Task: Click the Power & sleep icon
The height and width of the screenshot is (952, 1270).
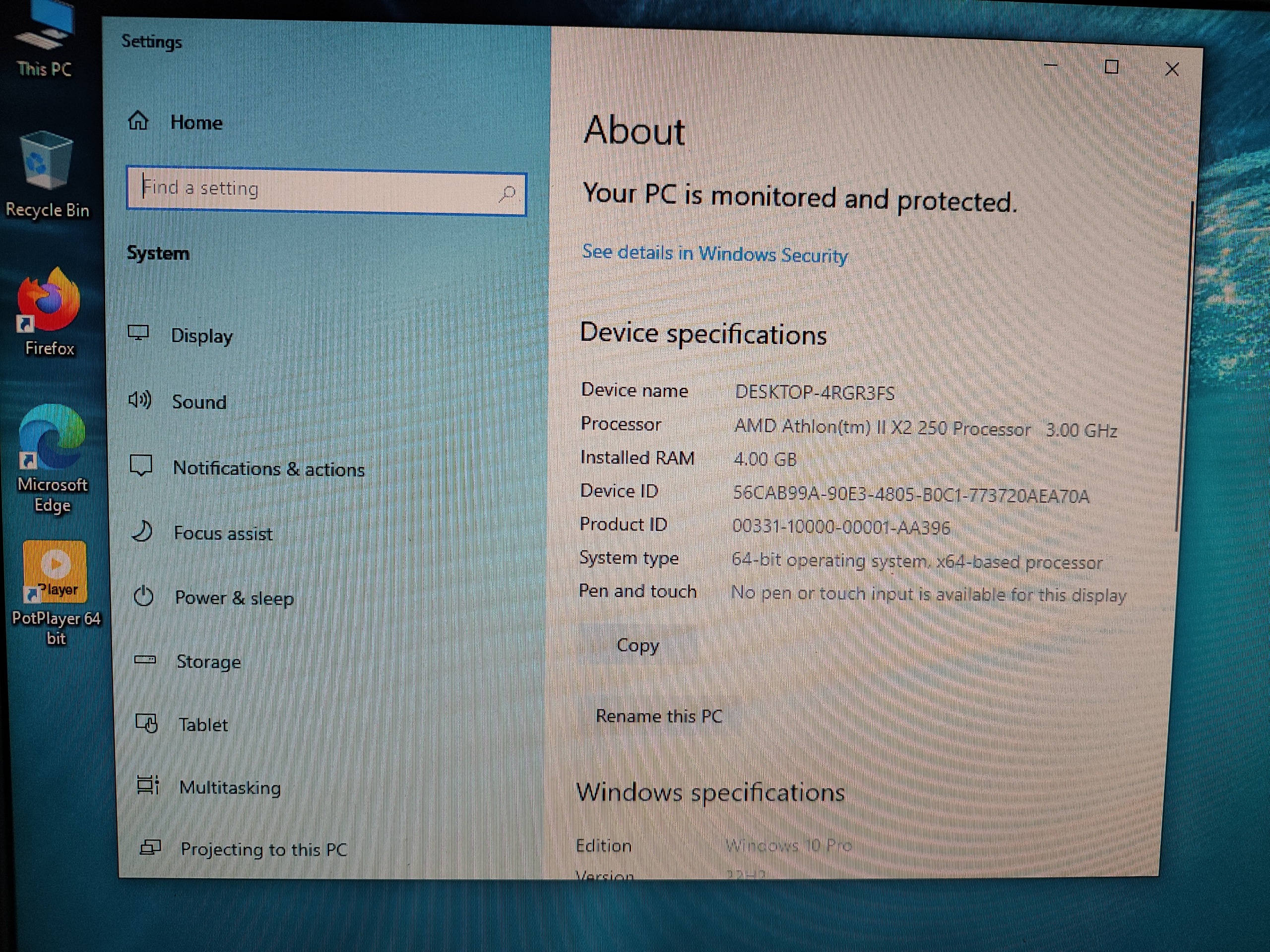Action: pos(143,596)
